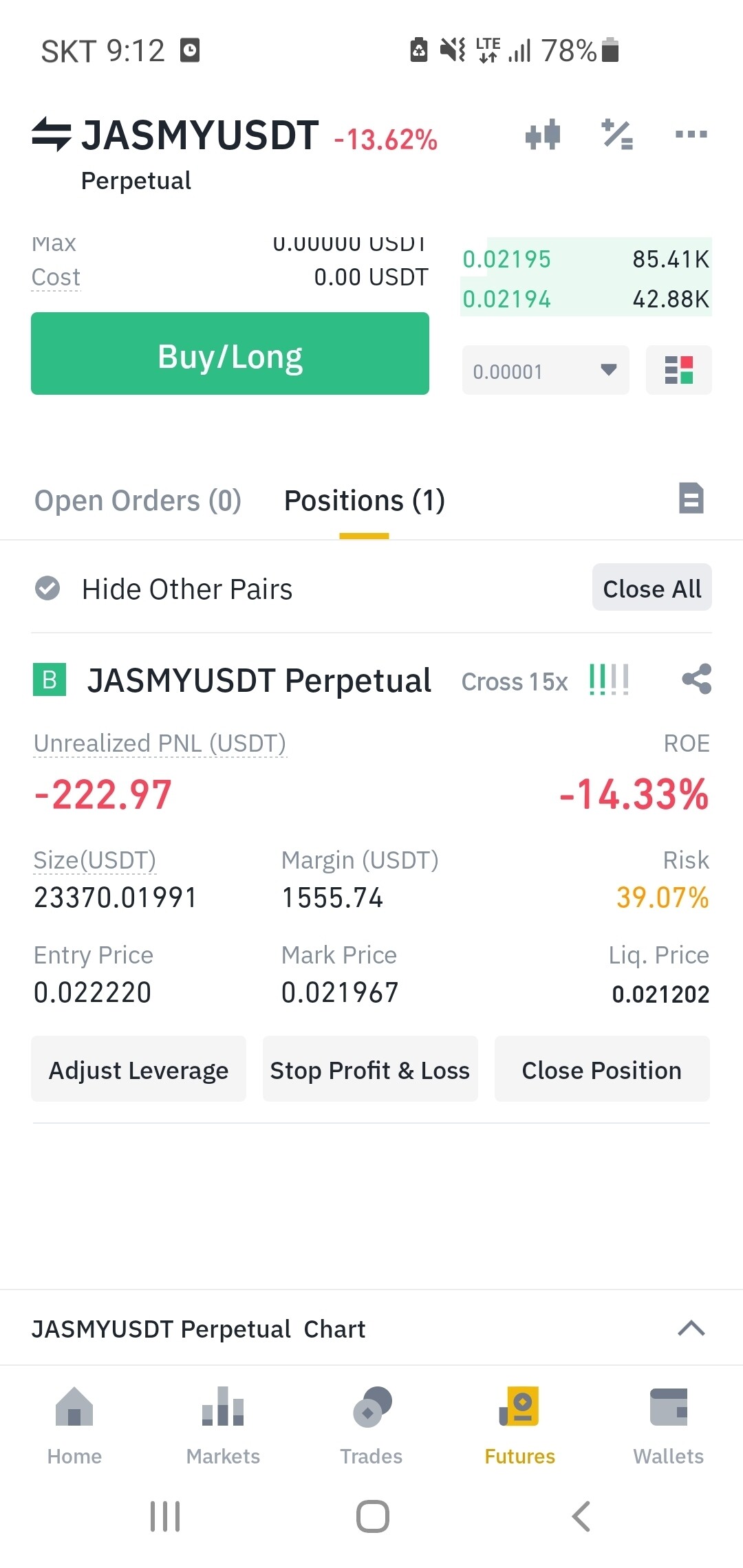743x1568 pixels.
Task: Select the 0.02195 order book price
Action: [507, 259]
